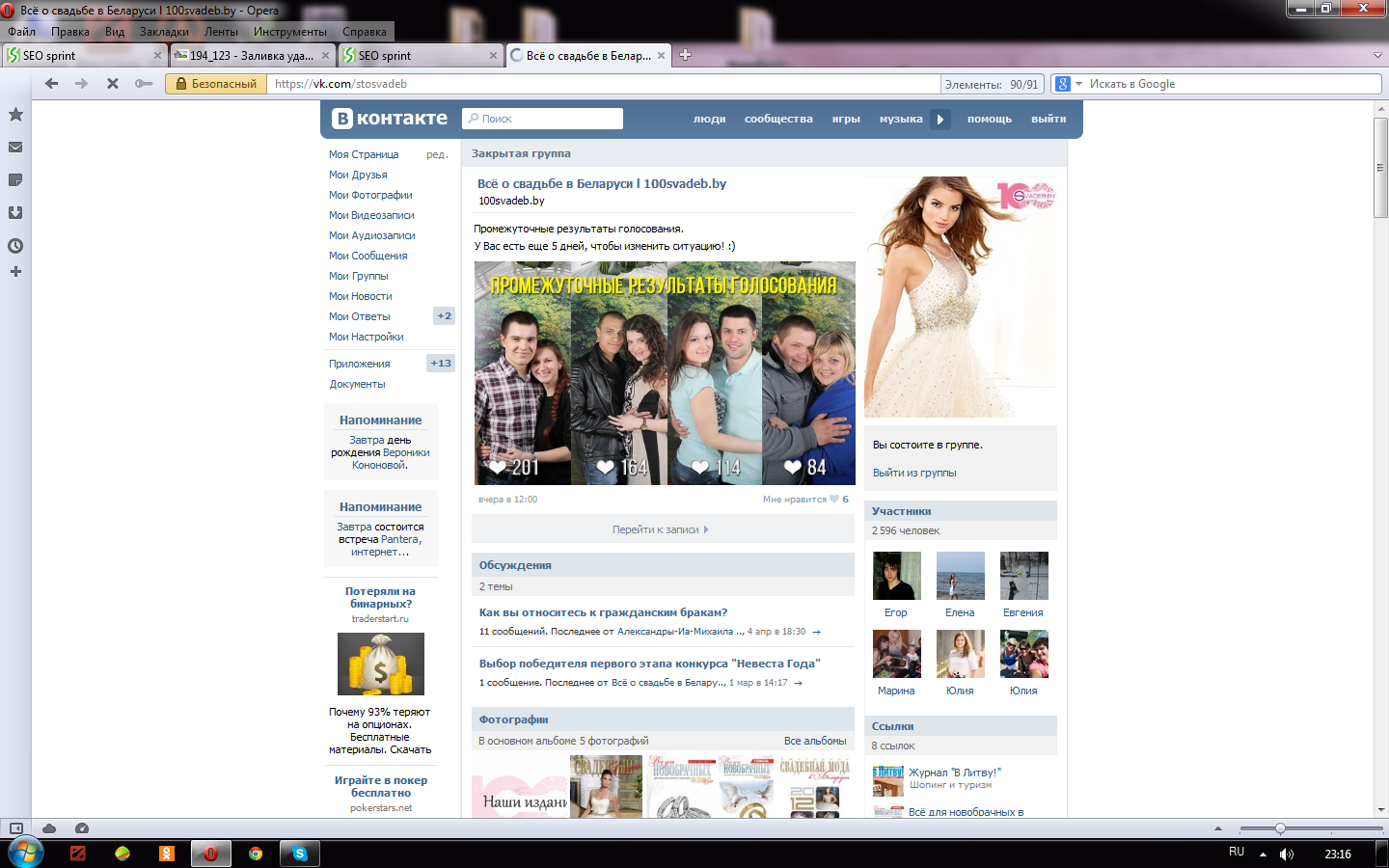Click ред. next to Моя Страница
The image size is (1389, 868).
[437, 154]
